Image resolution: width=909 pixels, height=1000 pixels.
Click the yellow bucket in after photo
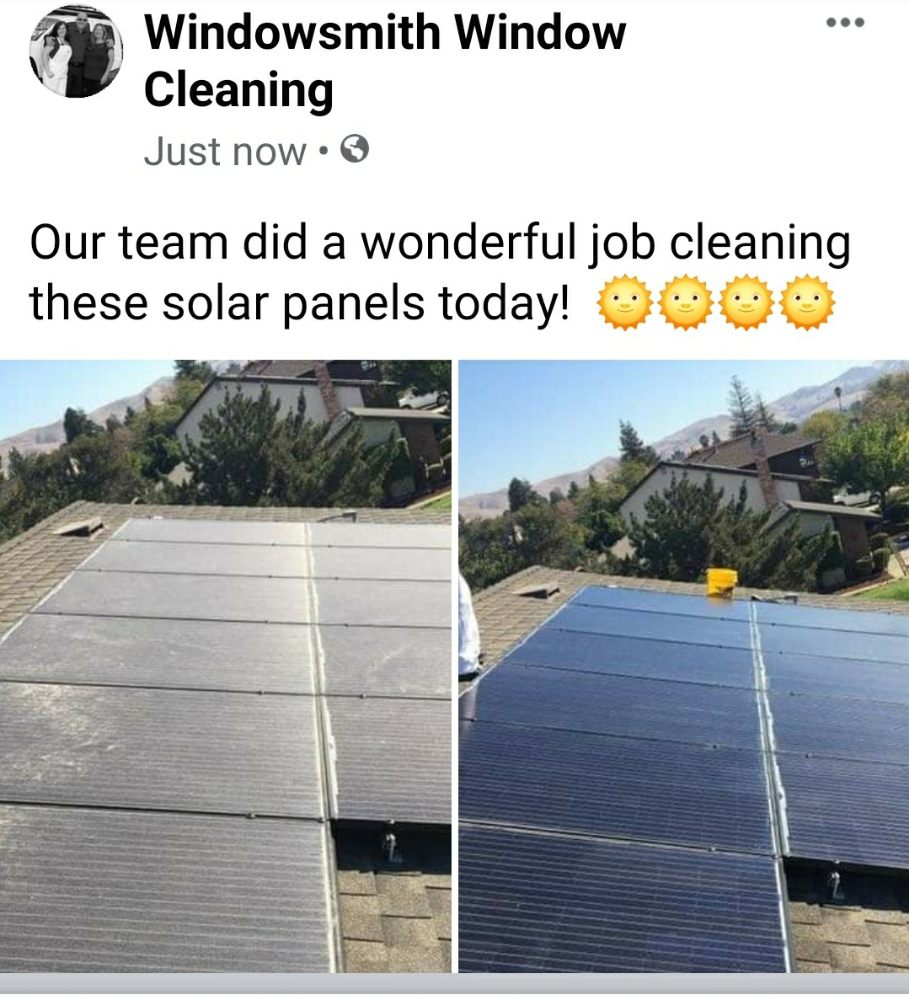[722, 582]
